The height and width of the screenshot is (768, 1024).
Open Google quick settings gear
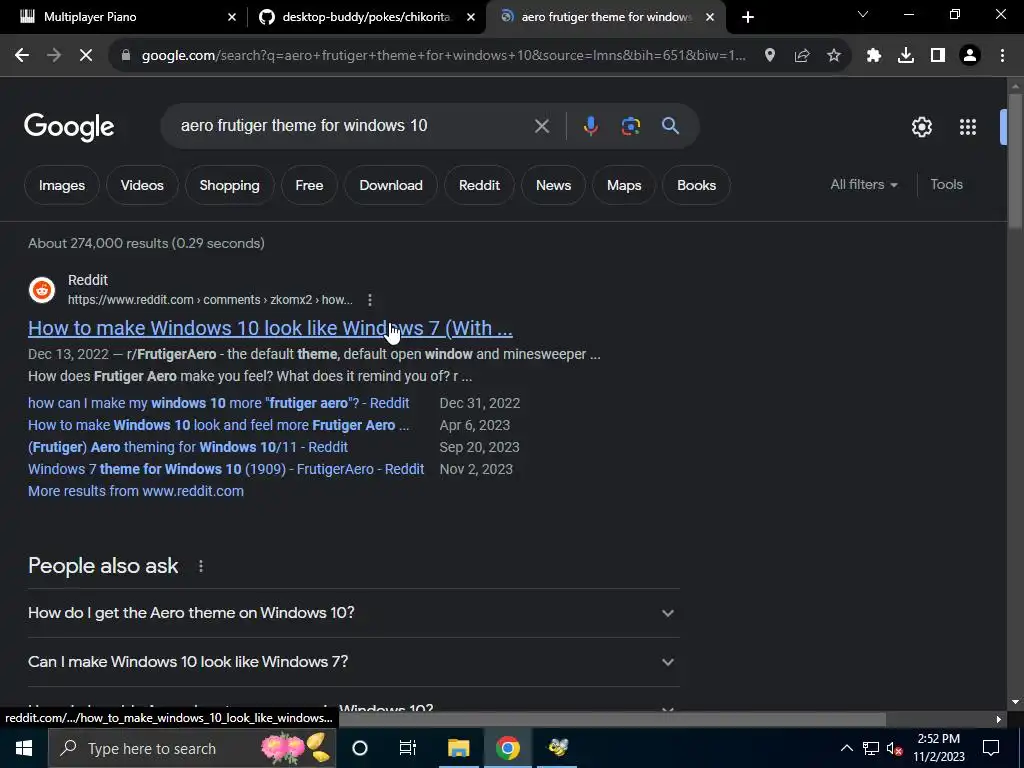point(921,127)
